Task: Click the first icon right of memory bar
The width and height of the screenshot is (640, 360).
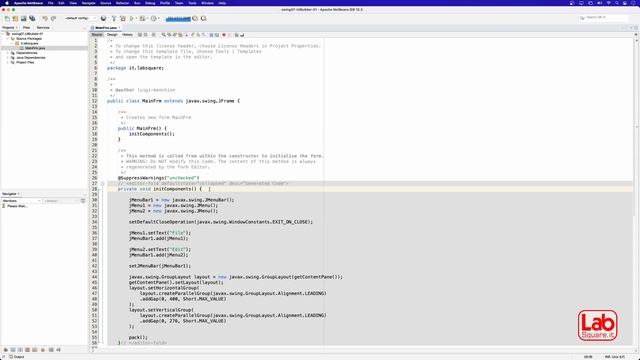Action: pos(195,18)
